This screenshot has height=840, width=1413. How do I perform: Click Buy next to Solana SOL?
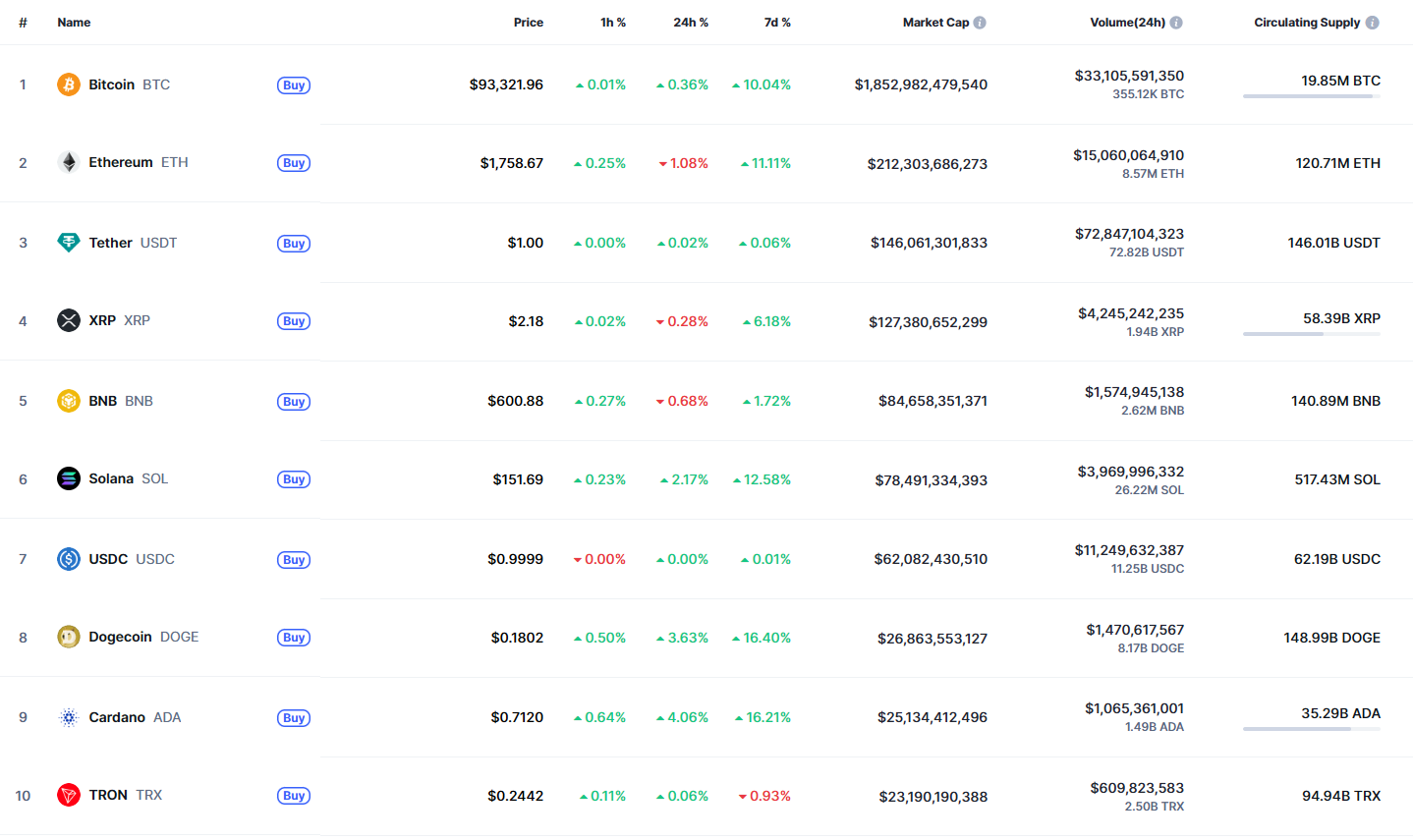(x=294, y=479)
